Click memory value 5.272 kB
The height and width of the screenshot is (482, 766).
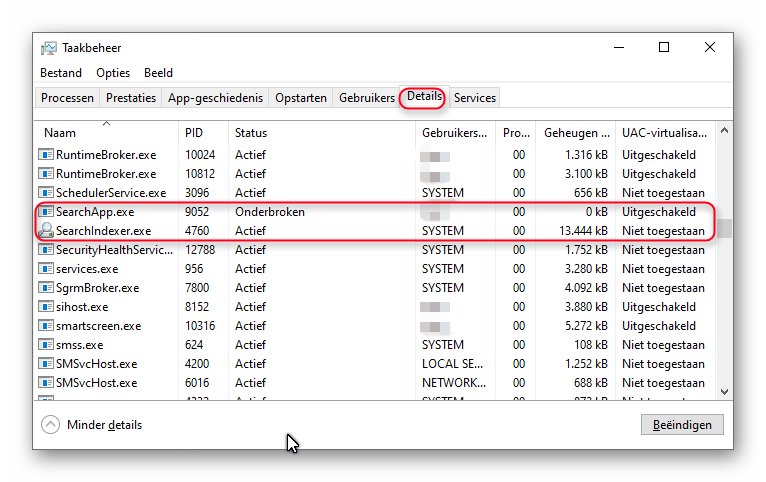tap(586, 326)
